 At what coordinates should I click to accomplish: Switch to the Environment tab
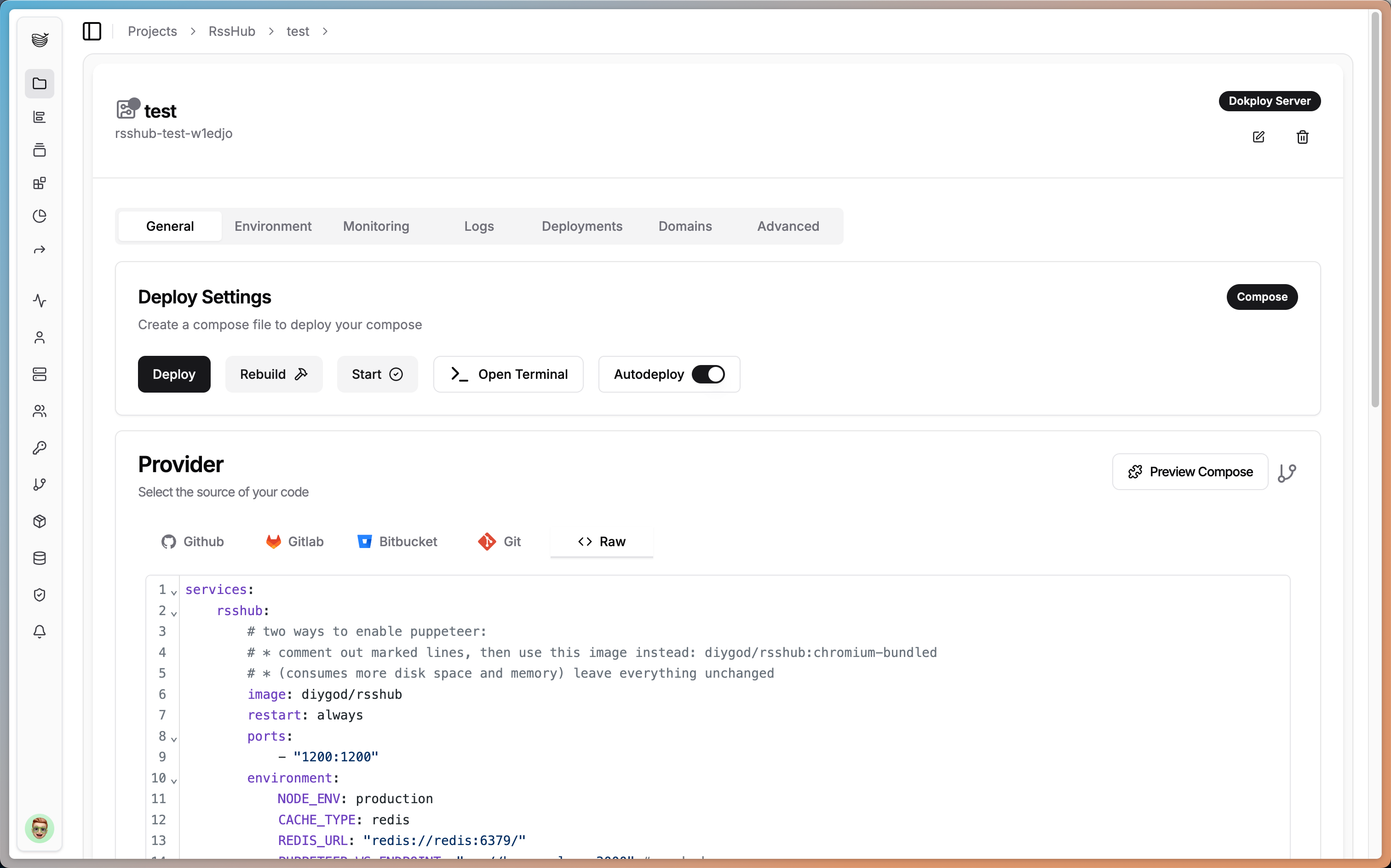point(273,226)
